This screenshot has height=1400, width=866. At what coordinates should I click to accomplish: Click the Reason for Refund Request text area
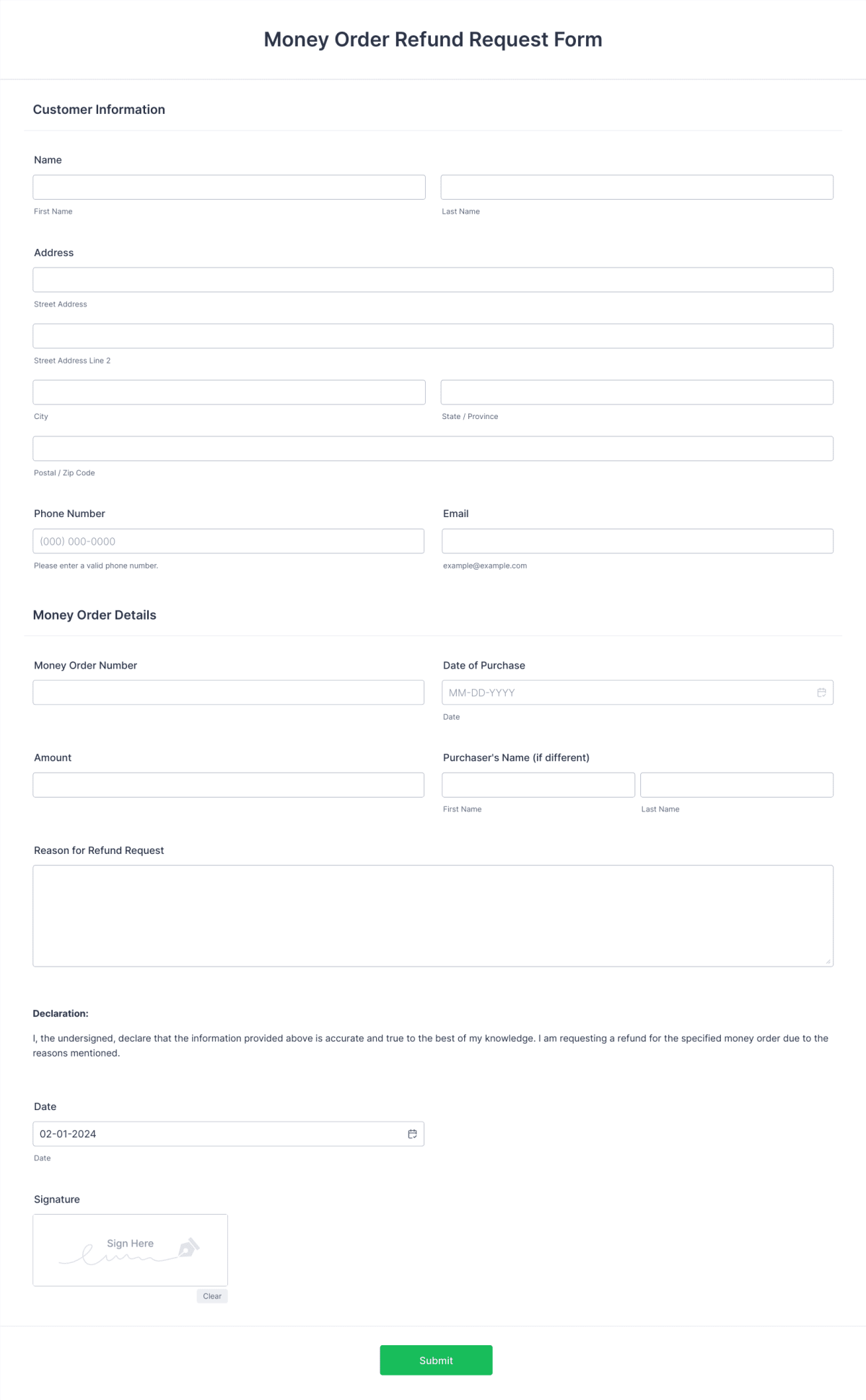[x=432, y=915]
